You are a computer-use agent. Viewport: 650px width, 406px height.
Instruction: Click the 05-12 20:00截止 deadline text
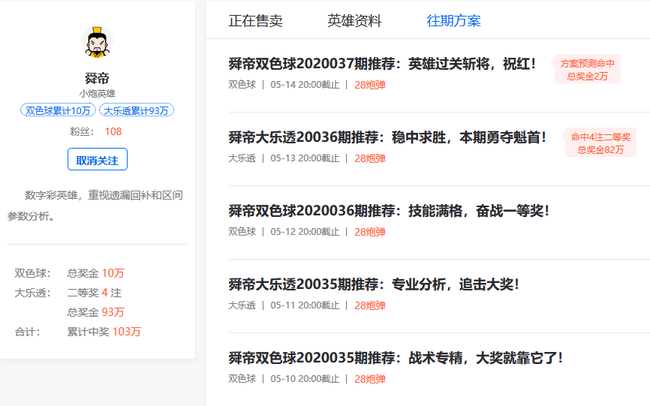(x=305, y=232)
